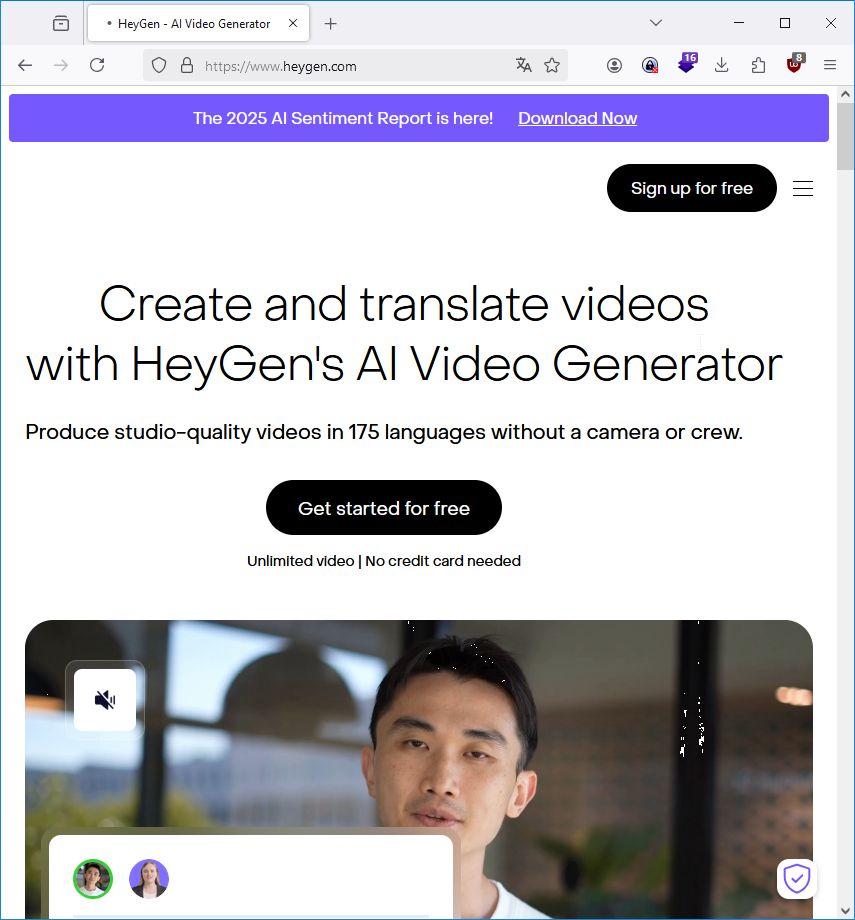Open the hamburger navigation menu on HeyGen
The width and height of the screenshot is (855, 920).
(x=803, y=188)
